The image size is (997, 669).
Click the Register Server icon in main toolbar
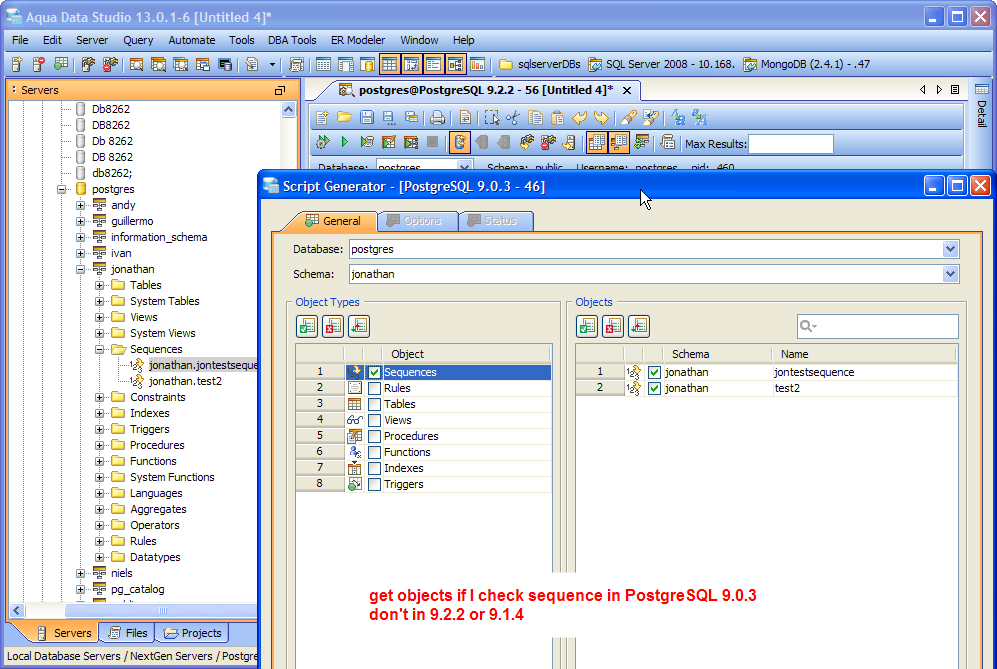17,64
